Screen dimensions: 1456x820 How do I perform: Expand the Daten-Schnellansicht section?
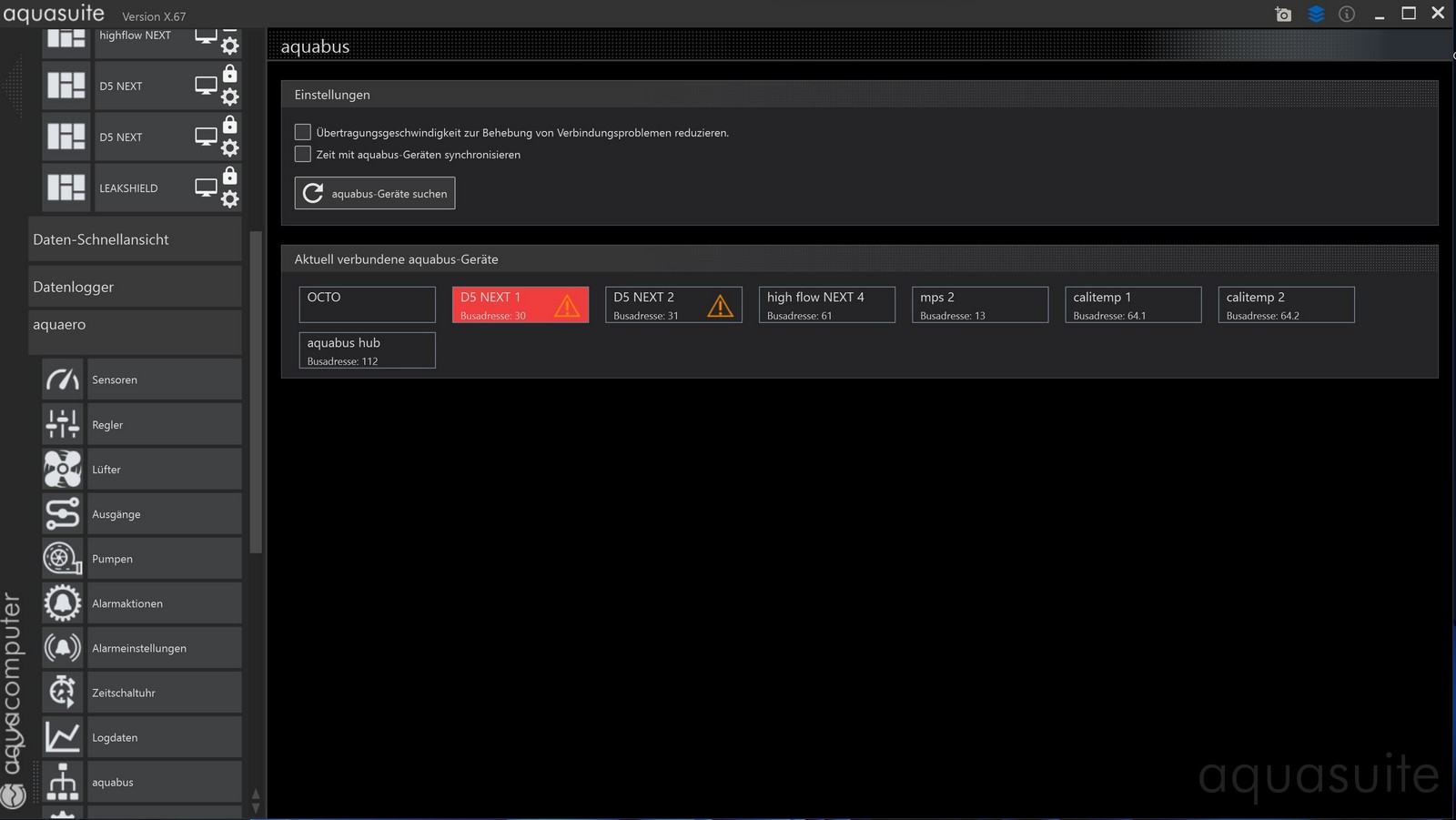(x=135, y=239)
